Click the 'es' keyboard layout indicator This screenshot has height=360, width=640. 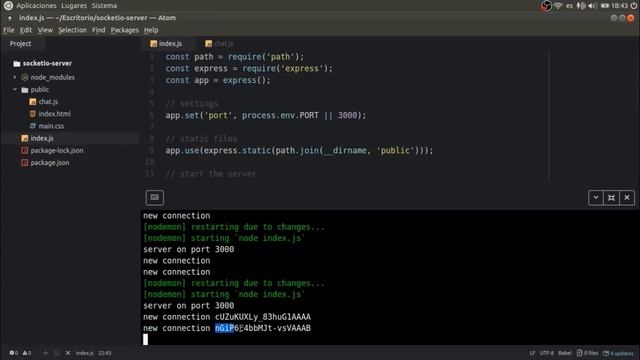[x=569, y=6]
